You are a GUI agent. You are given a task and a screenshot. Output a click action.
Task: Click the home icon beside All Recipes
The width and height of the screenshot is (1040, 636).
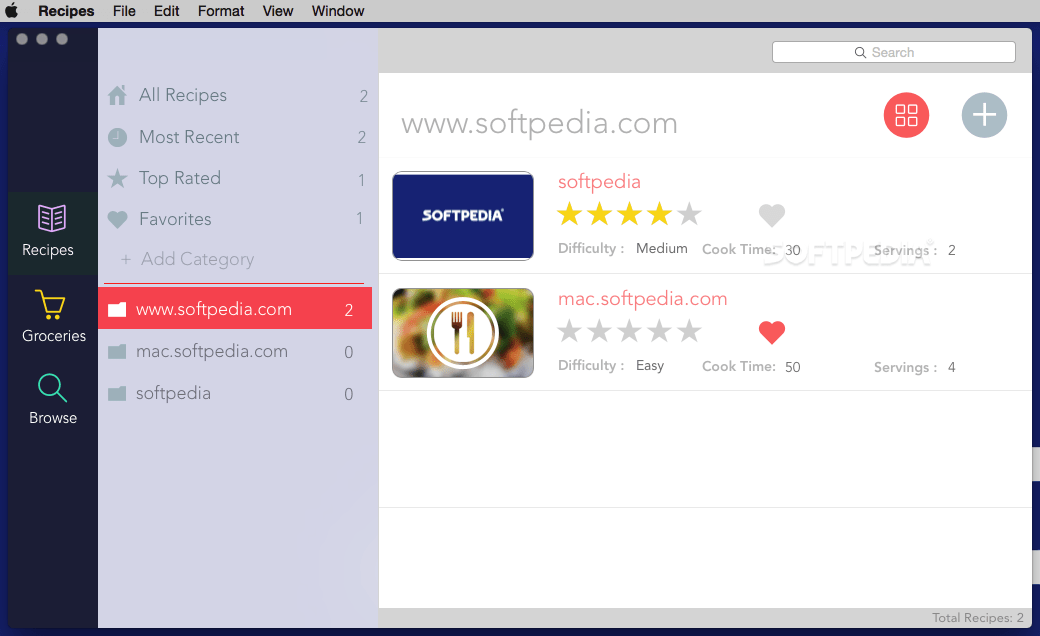[x=117, y=95]
